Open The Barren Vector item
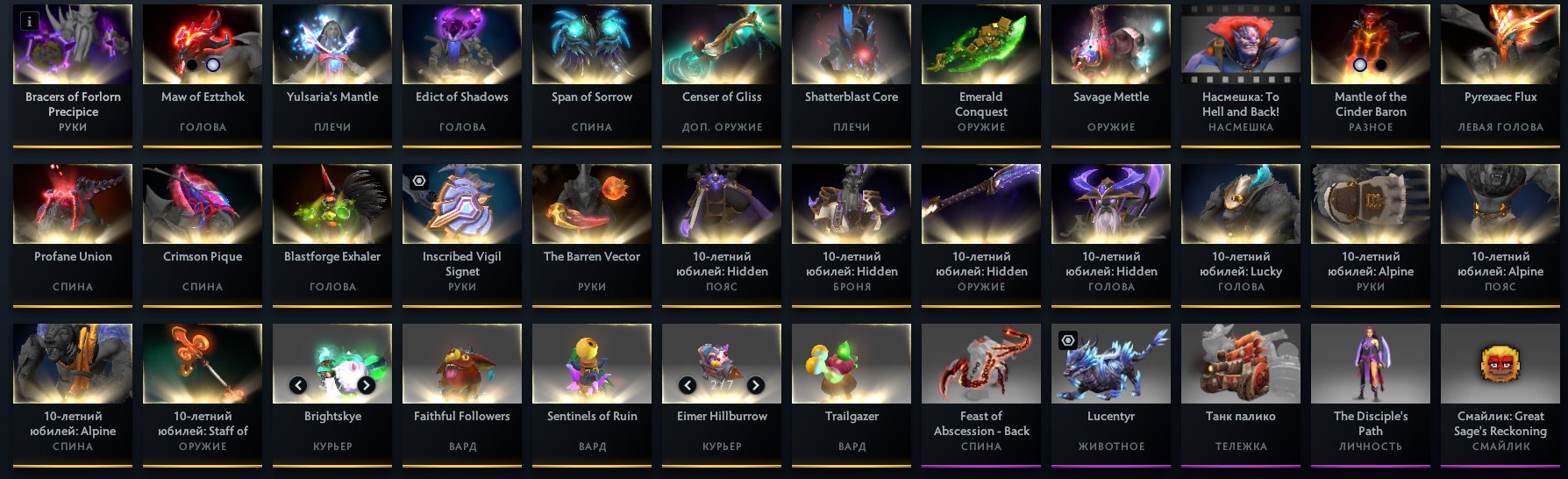The image size is (1568, 479). 592,235
